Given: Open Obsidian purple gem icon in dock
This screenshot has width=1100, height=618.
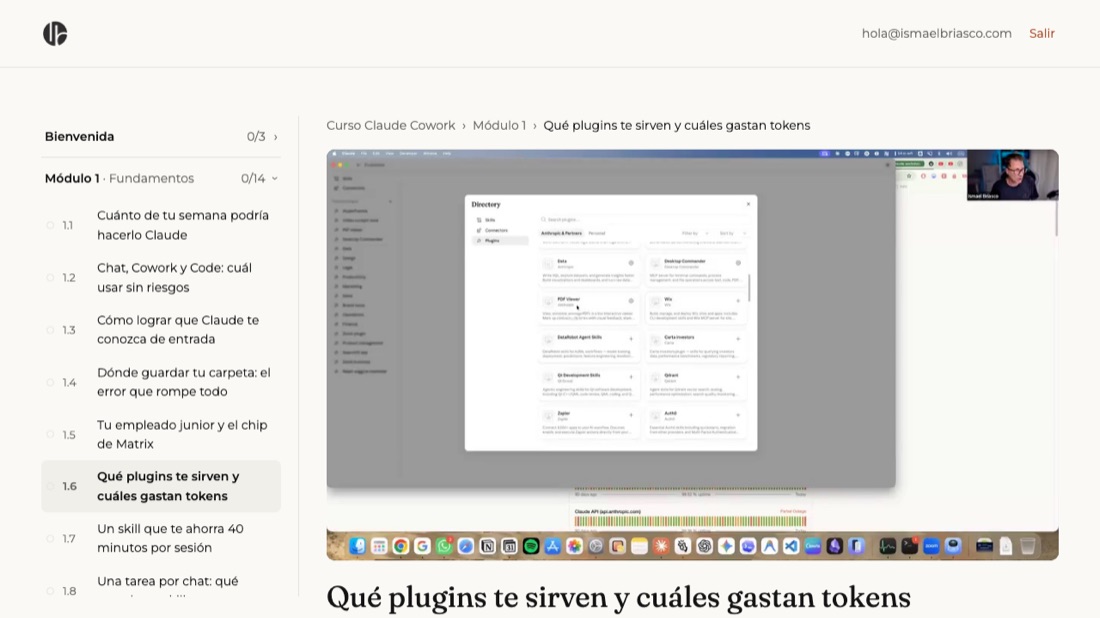Looking at the screenshot, I should 834,546.
